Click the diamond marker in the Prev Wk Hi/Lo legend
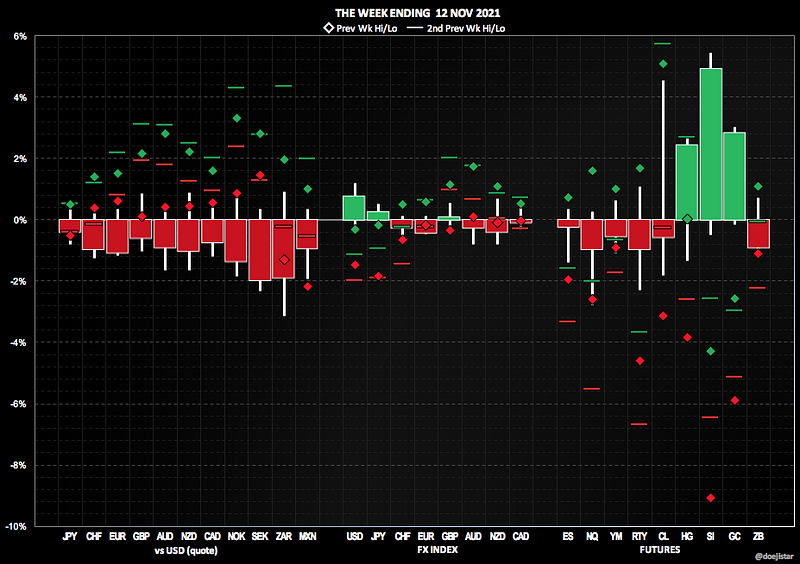This screenshot has height=564, width=800. pos(329,28)
